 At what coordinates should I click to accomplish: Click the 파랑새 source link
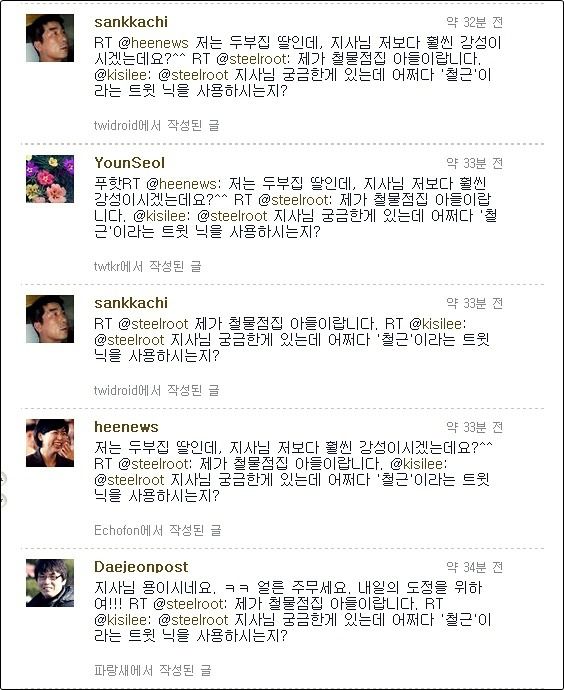tap(110, 670)
